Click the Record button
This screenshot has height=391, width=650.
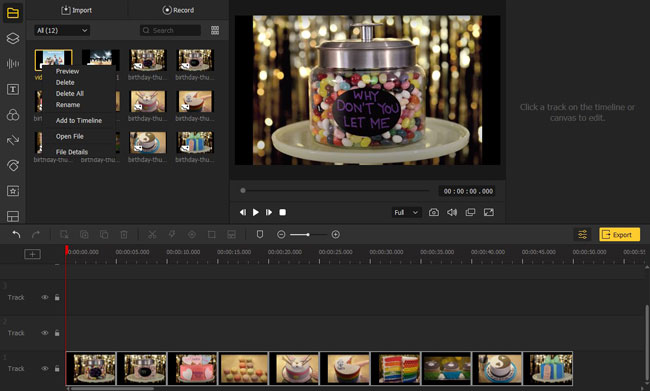(x=178, y=10)
